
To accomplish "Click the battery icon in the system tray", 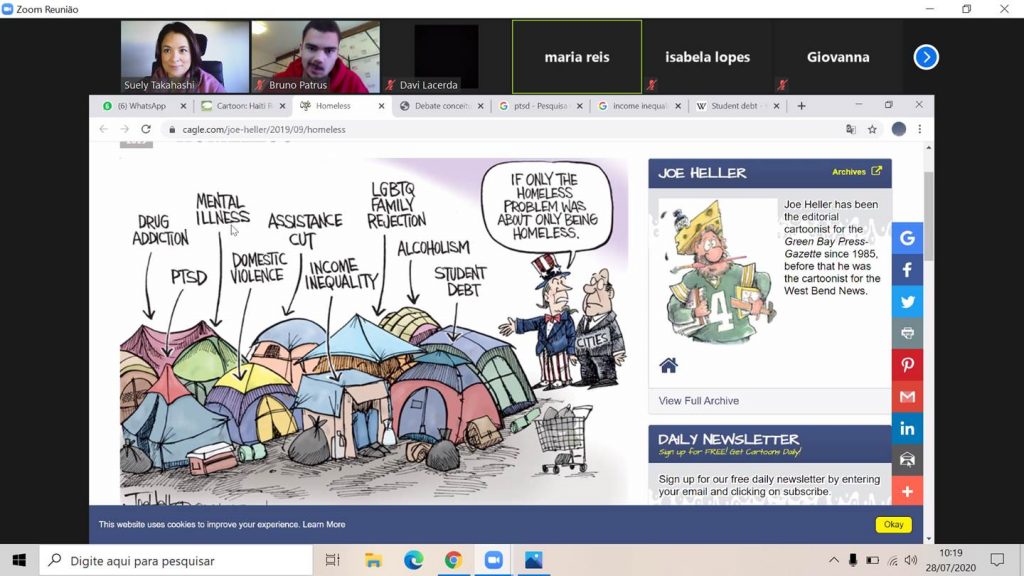I will (x=872, y=560).
